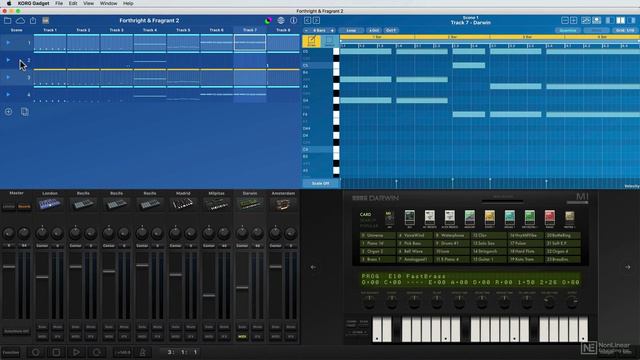Click the color wheel icon
This screenshot has width=640, height=360.
(268, 21)
